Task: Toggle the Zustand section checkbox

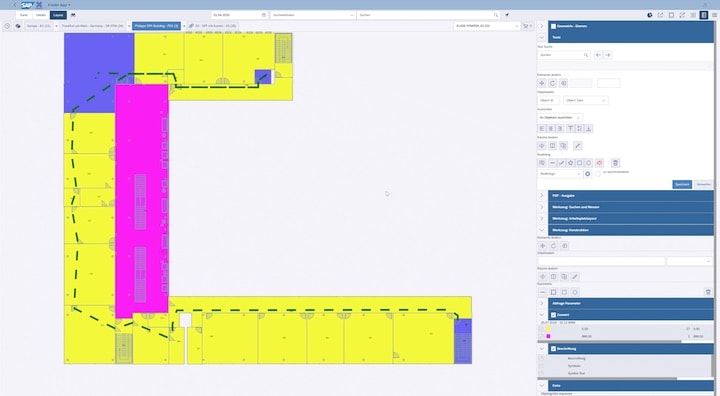Action: pyautogui.click(x=553, y=315)
